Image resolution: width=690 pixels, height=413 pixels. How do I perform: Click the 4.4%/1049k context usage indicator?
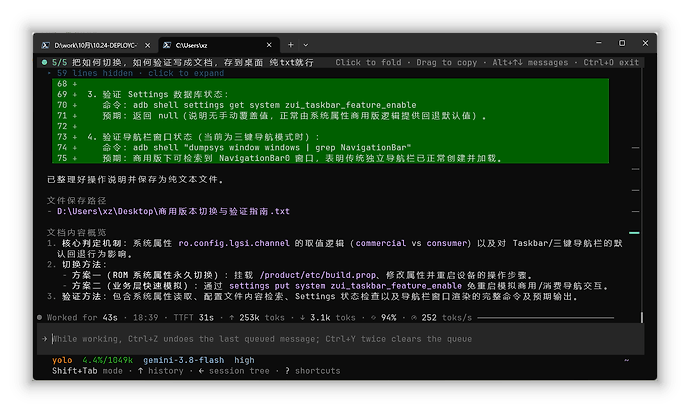pos(108,360)
